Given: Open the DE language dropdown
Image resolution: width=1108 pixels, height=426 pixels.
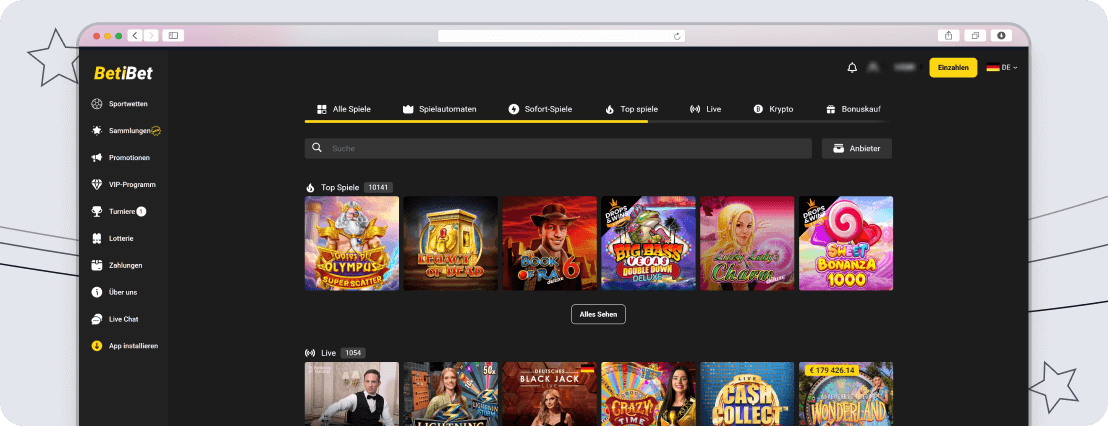Looking at the screenshot, I should [x=1009, y=67].
